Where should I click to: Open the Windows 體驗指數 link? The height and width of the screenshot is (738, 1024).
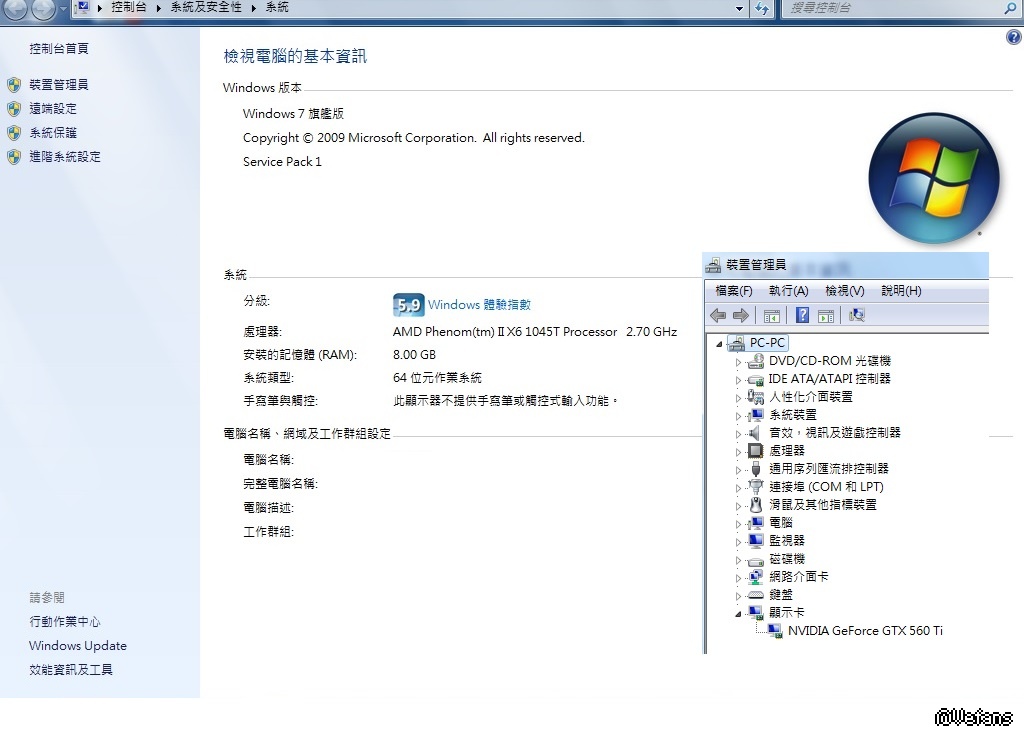click(479, 305)
